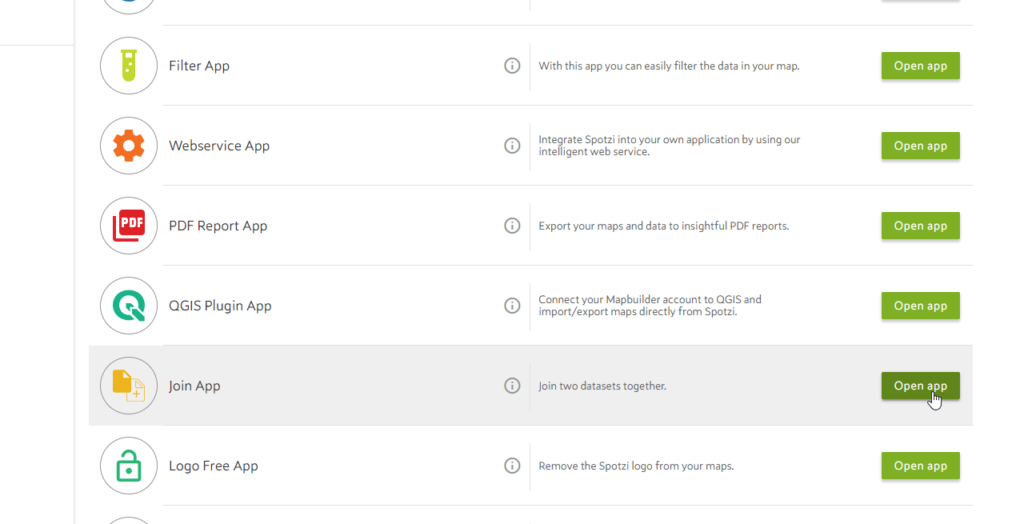This screenshot has height=524, width=1024.
Task: Show info for Join App
Action: [512, 385]
